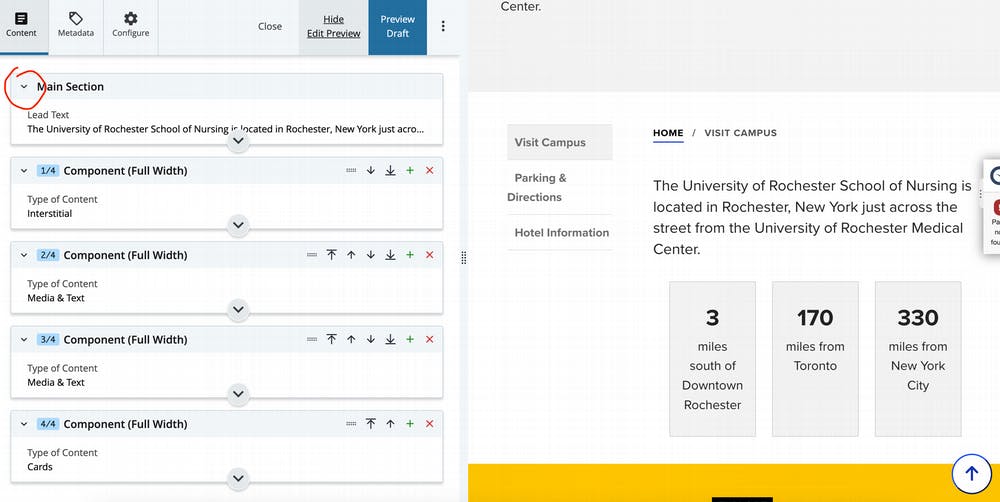Expand the Cards component round chevron
The image size is (1000, 502).
click(x=238, y=478)
